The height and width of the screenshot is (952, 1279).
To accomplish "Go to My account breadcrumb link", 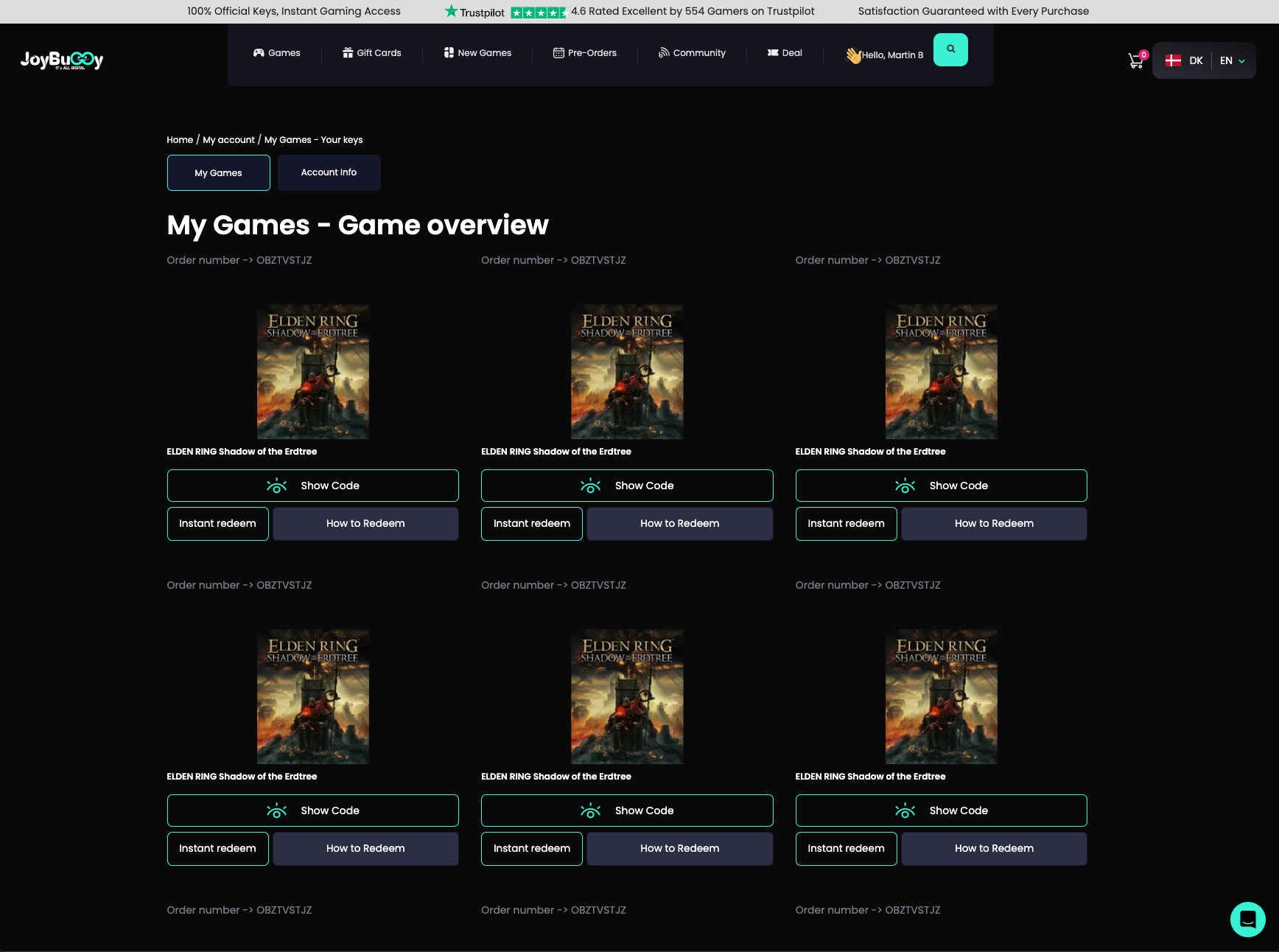I will [x=228, y=140].
